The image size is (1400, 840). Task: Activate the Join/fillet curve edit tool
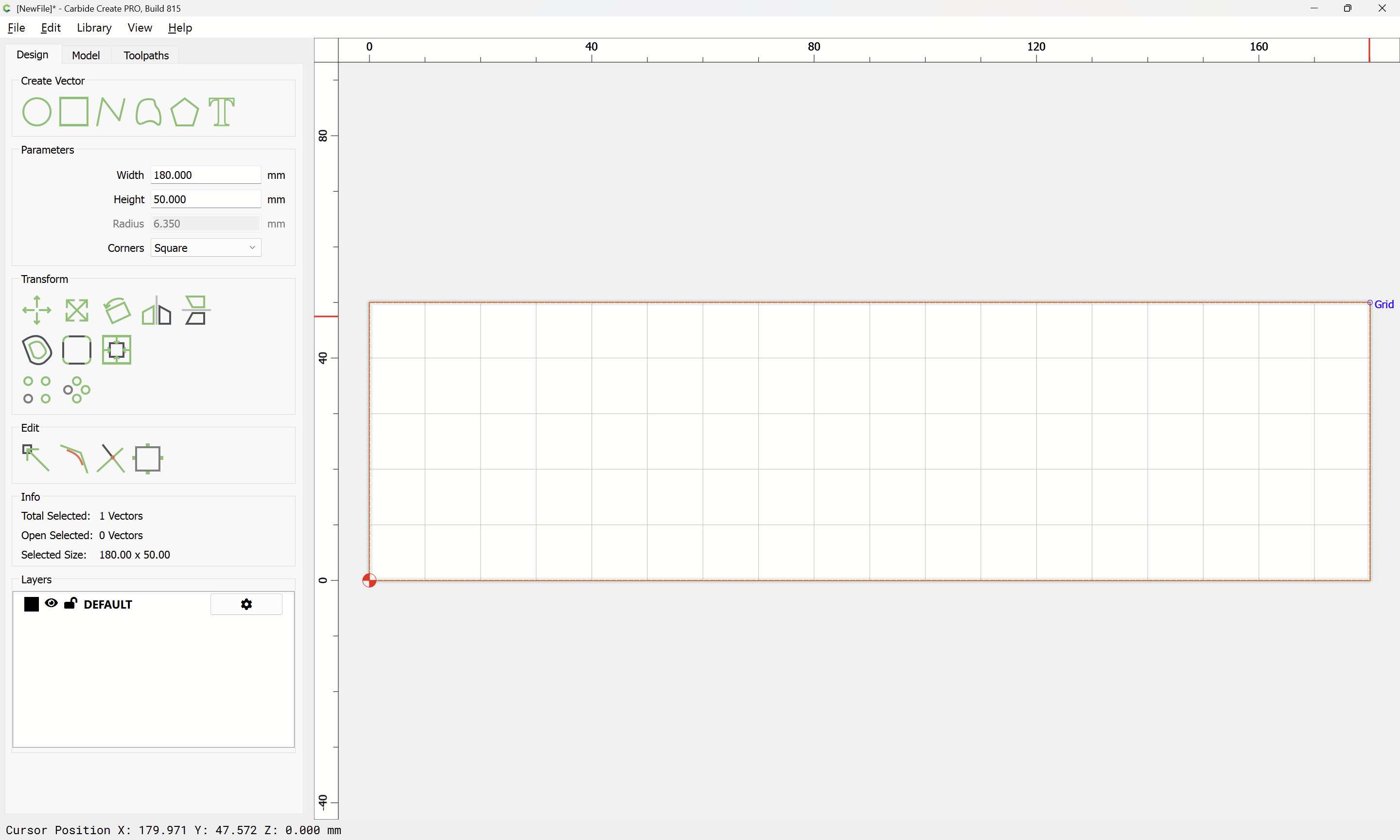pyautogui.click(x=74, y=458)
